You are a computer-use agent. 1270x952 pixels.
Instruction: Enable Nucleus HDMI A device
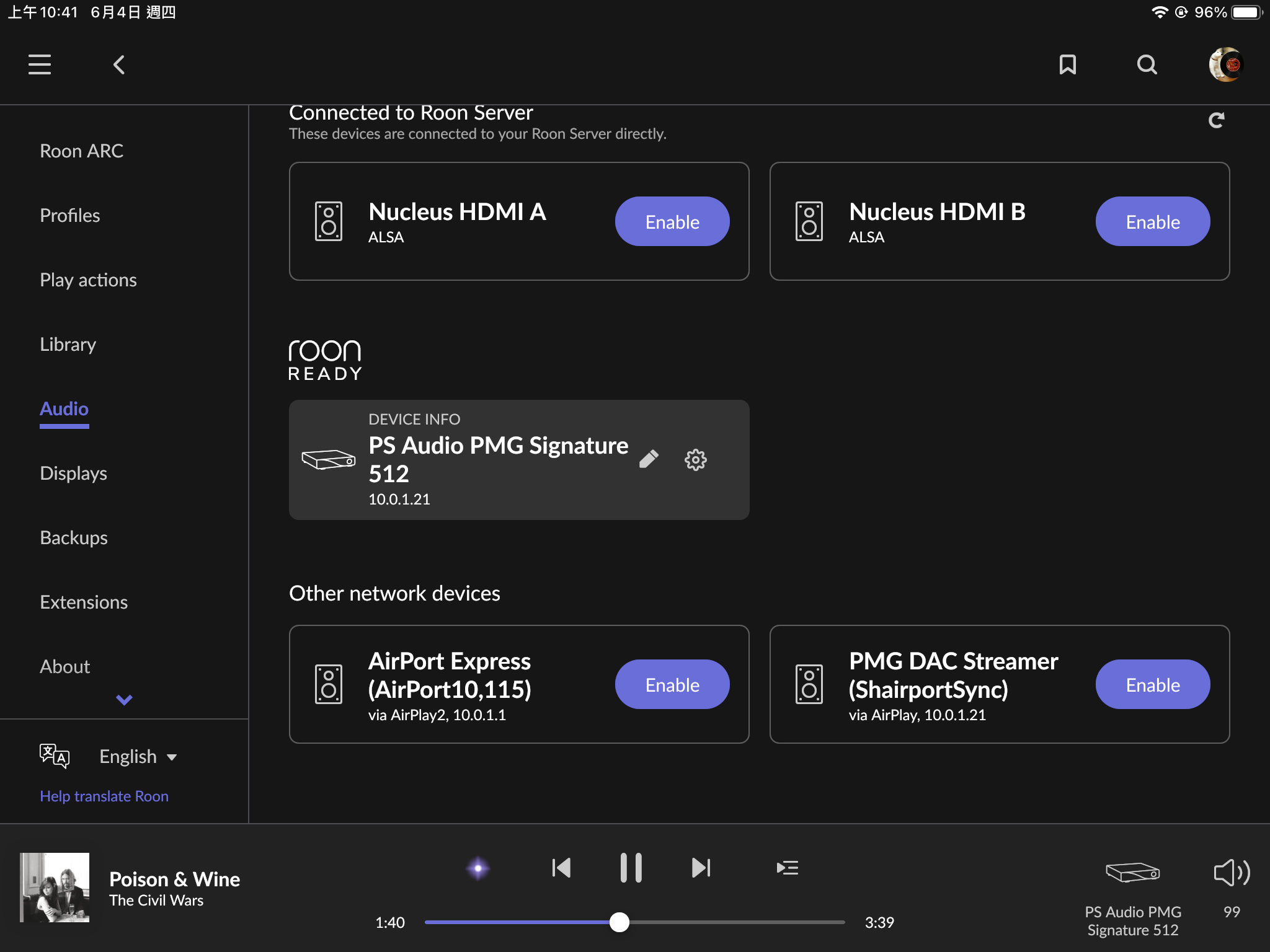pos(672,221)
